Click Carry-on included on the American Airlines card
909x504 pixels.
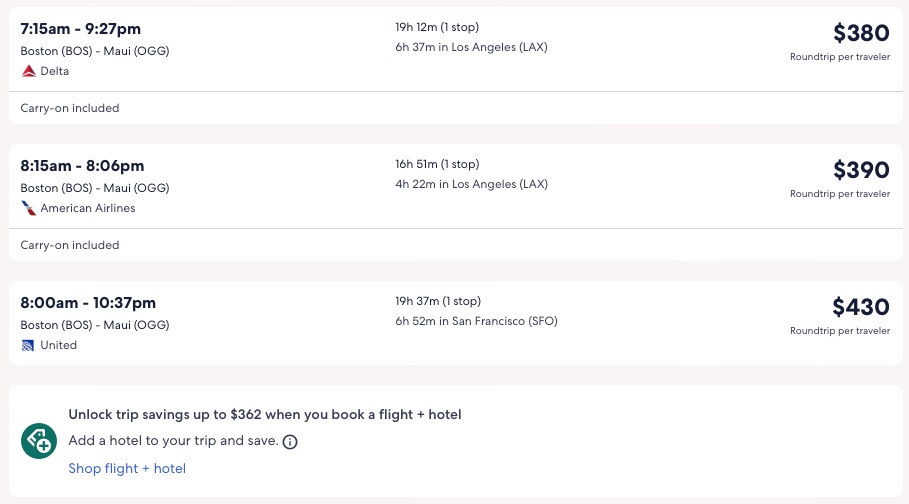(x=70, y=245)
